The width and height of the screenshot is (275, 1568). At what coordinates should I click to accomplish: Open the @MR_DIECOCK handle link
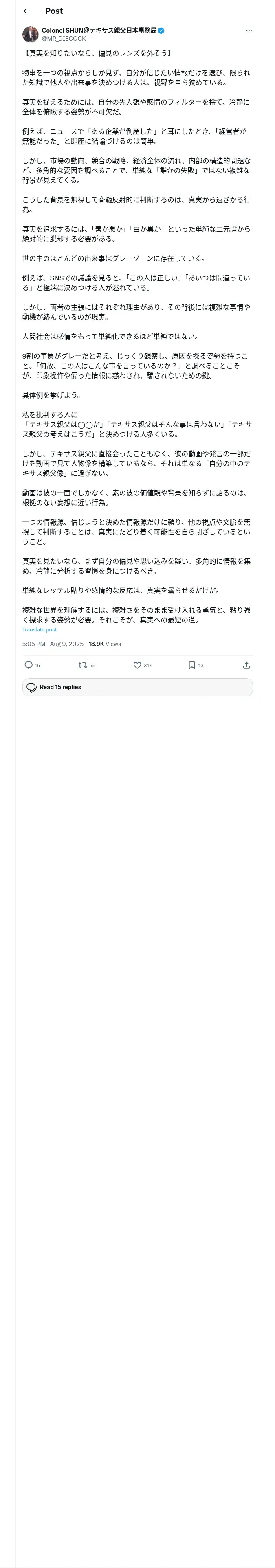click(64, 38)
